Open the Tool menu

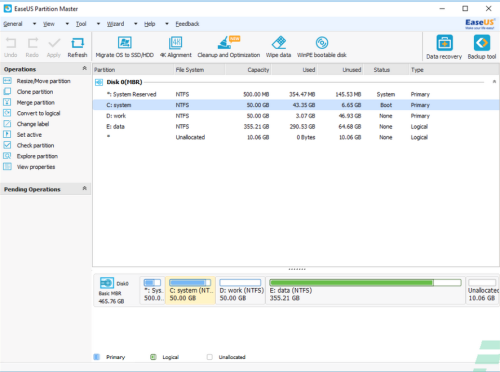pos(81,24)
